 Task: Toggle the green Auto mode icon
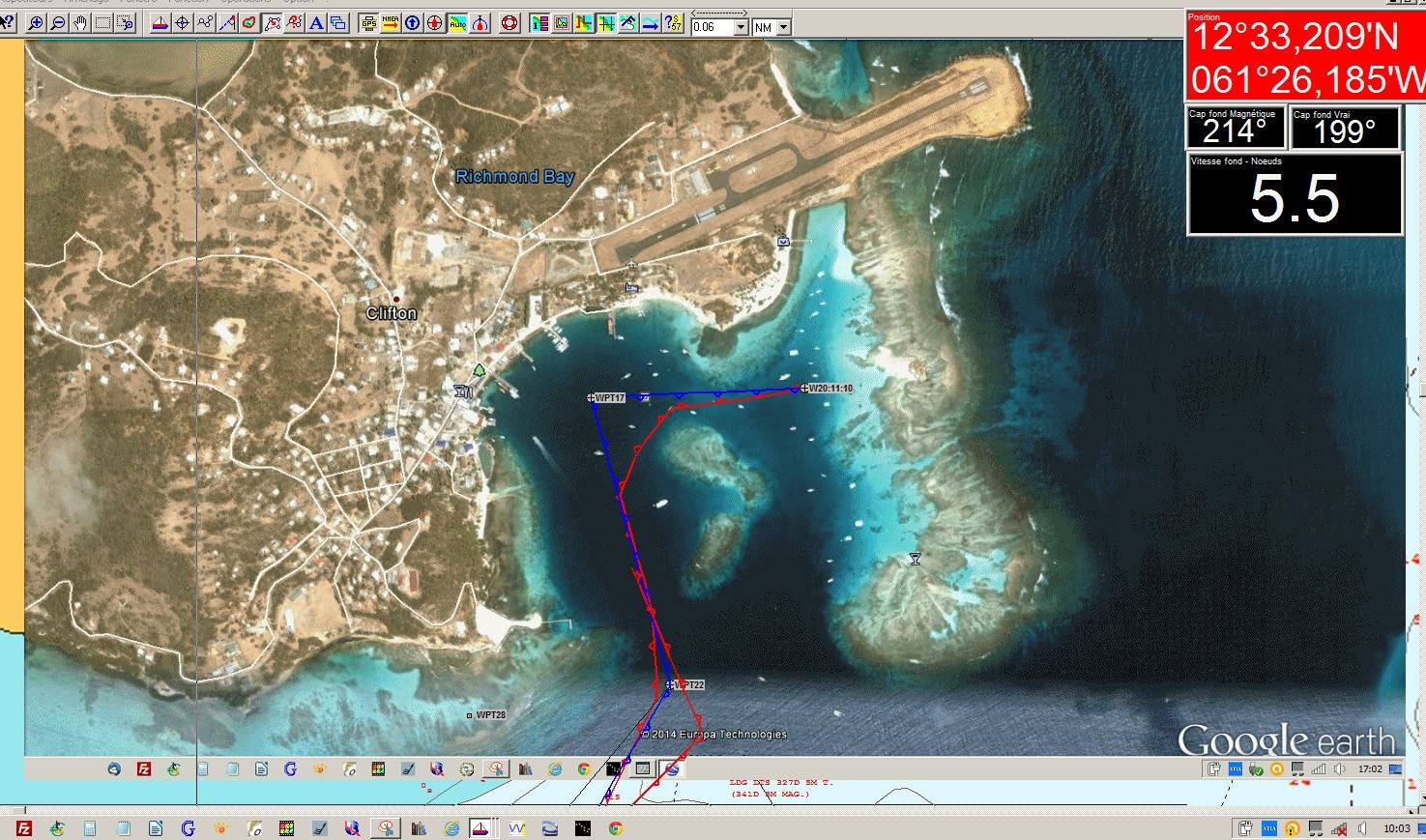(456, 24)
